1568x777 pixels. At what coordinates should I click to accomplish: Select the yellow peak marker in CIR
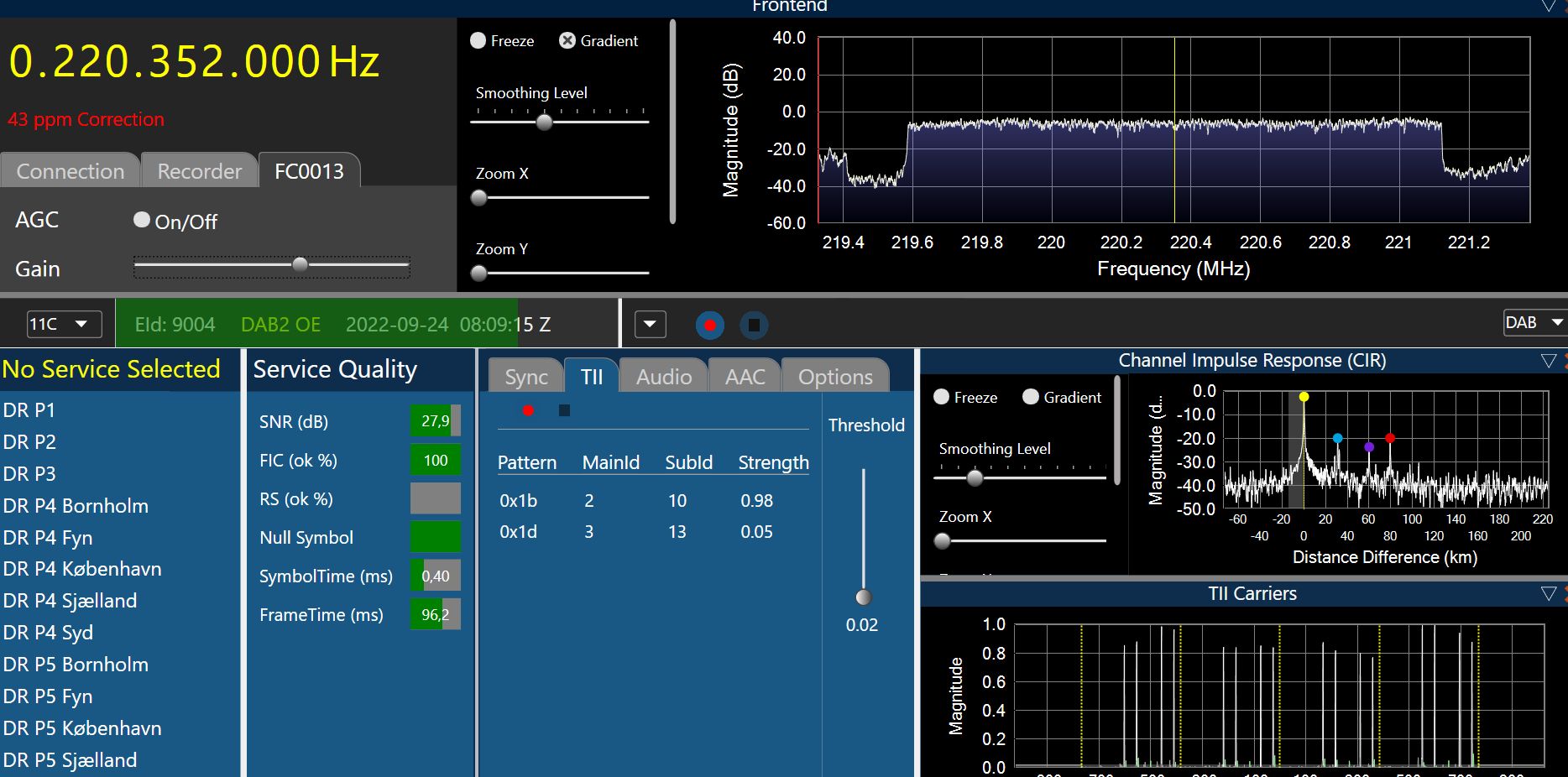click(1304, 397)
